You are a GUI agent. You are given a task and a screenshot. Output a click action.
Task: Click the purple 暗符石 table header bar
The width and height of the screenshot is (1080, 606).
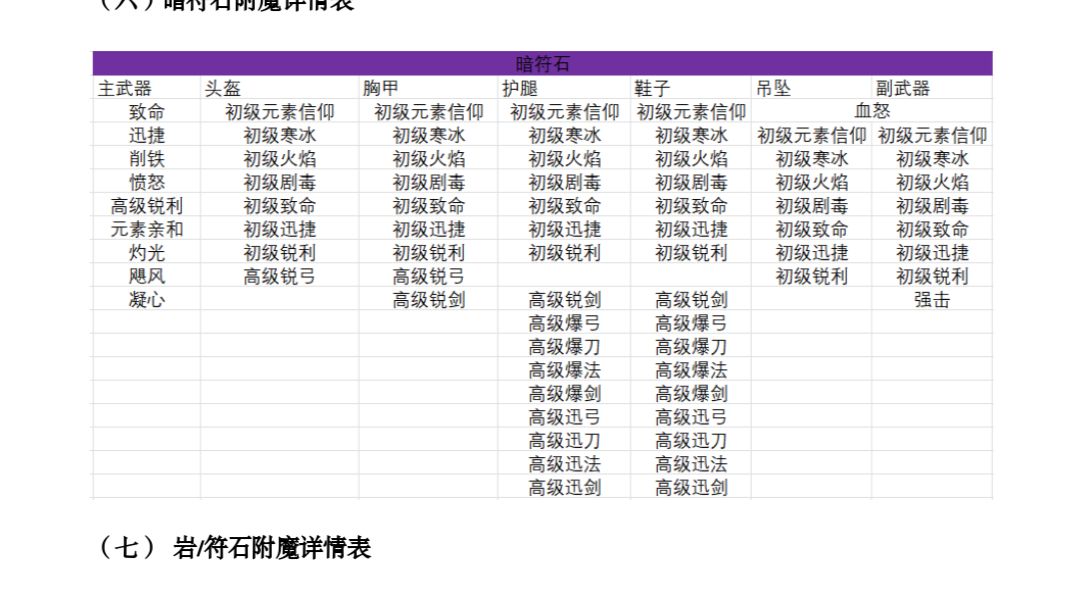point(542,63)
